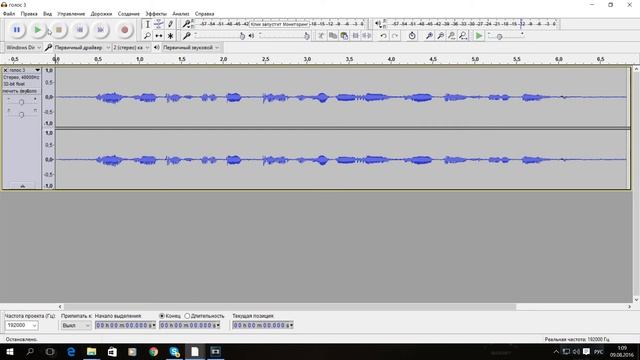Open the track name dropdown menu
The height and width of the screenshot is (360, 640).
click(x=38, y=70)
